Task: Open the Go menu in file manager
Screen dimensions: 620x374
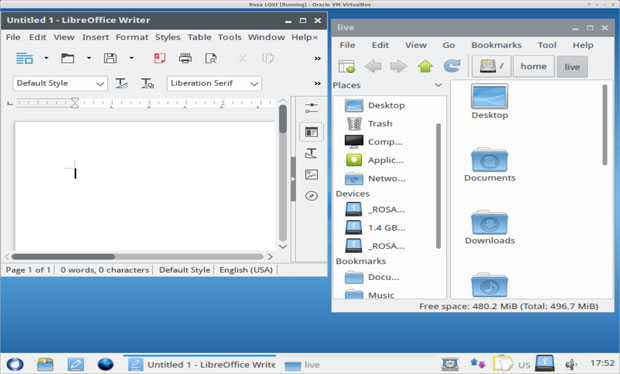Action: coord(448,45)
